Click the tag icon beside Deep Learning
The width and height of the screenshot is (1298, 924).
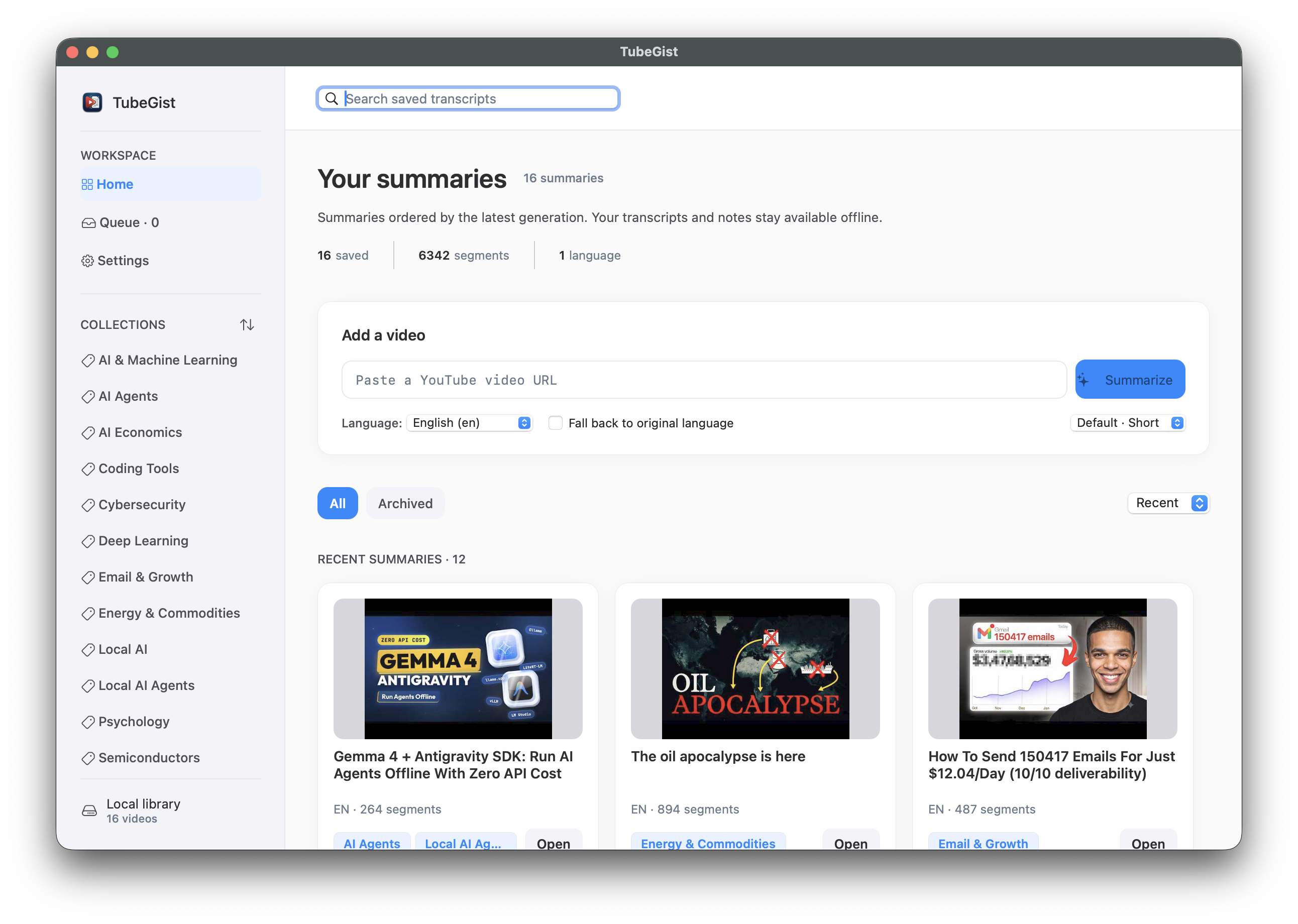point(88,542)
